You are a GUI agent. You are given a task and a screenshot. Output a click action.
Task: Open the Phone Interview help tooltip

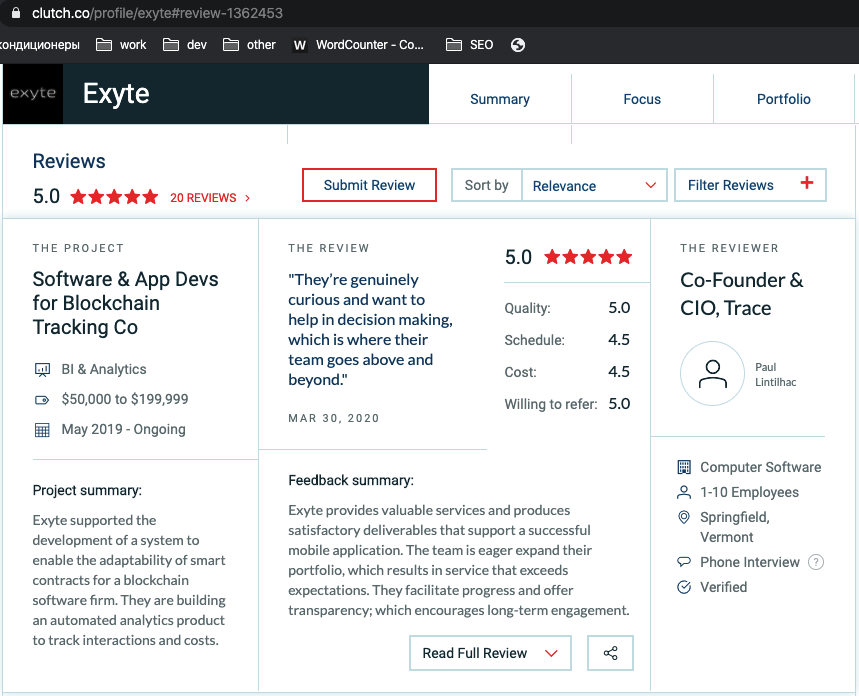(x=816, y=562)
